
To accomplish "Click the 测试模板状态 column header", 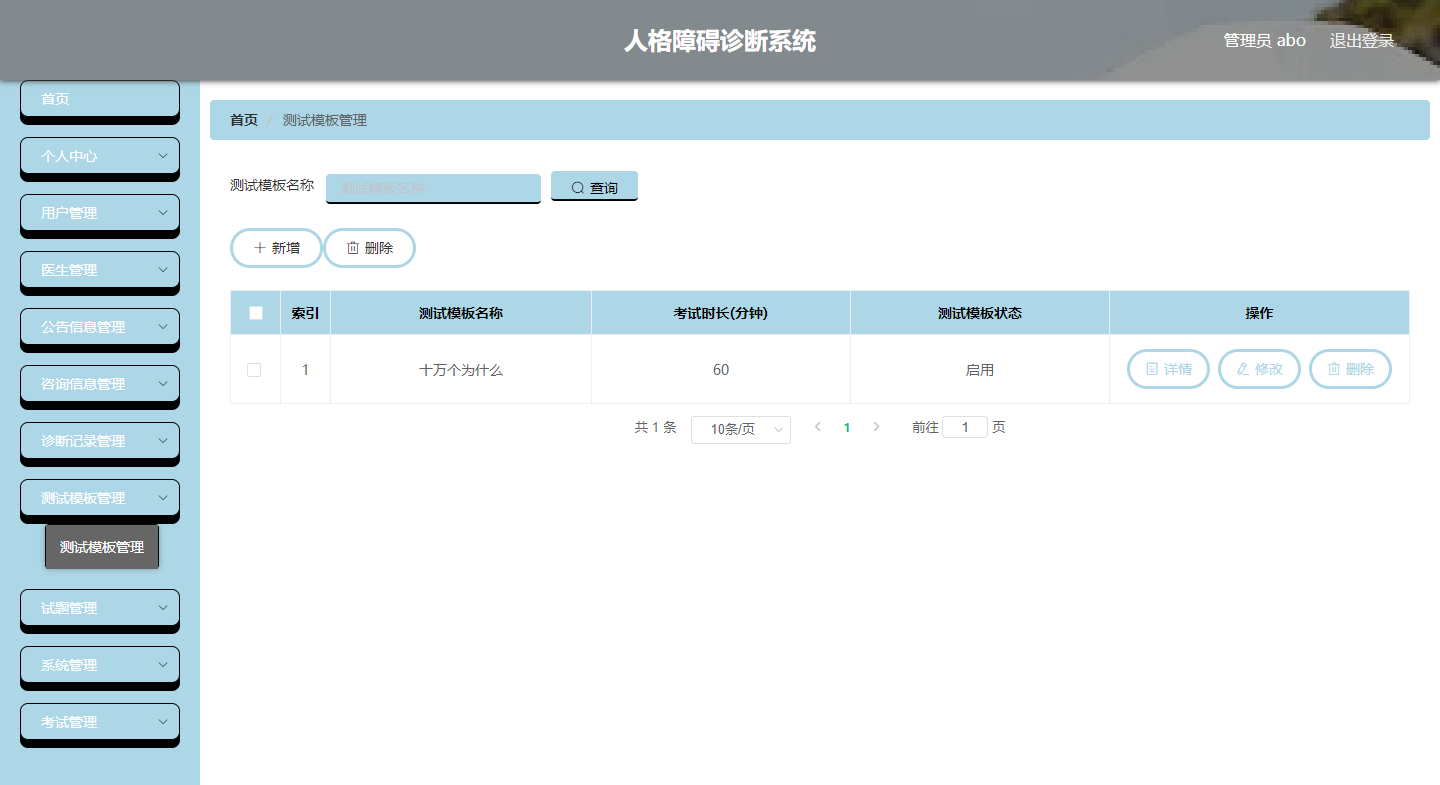I will tap(980, 313).
